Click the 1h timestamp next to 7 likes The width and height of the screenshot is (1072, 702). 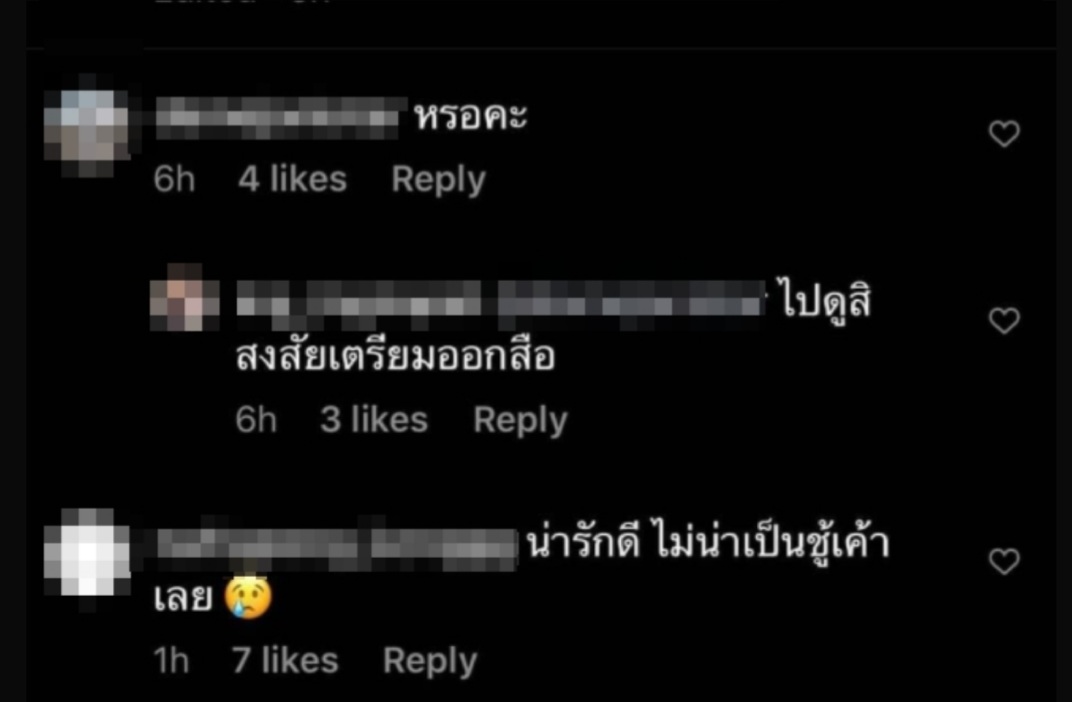(171, 660)
